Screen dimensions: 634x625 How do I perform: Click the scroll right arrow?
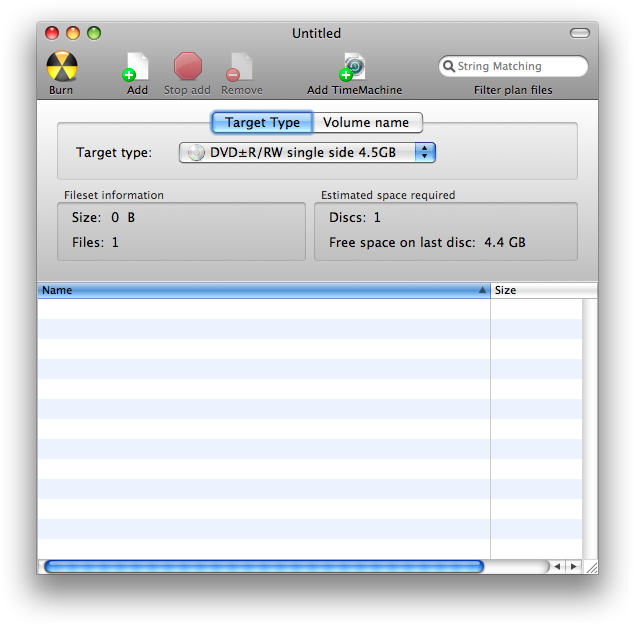point(573,567)
